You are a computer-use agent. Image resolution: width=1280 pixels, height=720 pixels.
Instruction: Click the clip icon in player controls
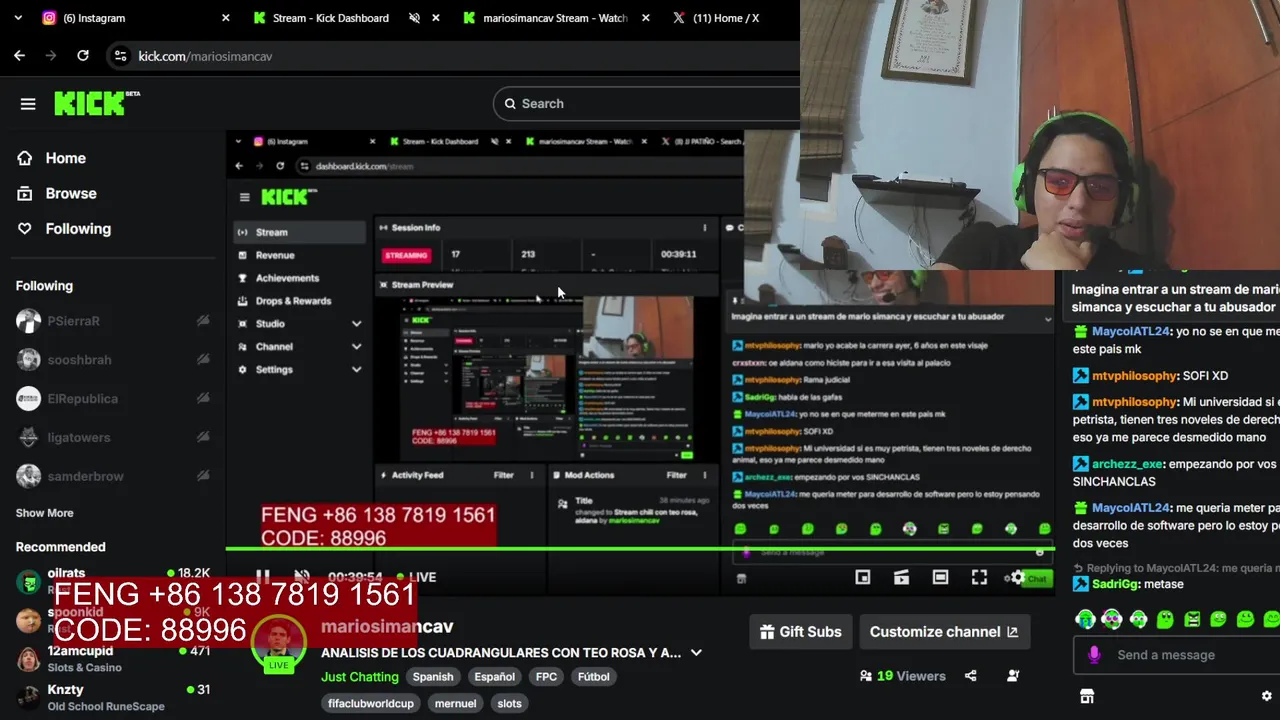tap(901, 577)
